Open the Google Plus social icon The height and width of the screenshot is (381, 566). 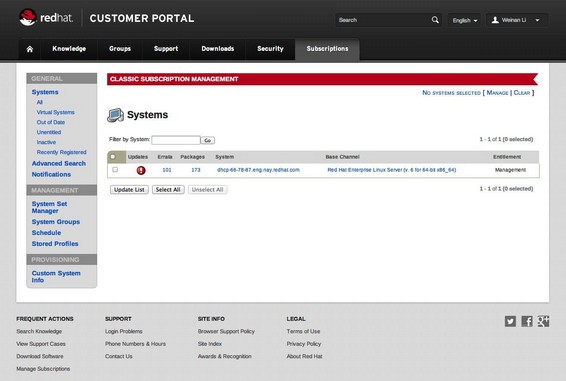coord(543,321)
